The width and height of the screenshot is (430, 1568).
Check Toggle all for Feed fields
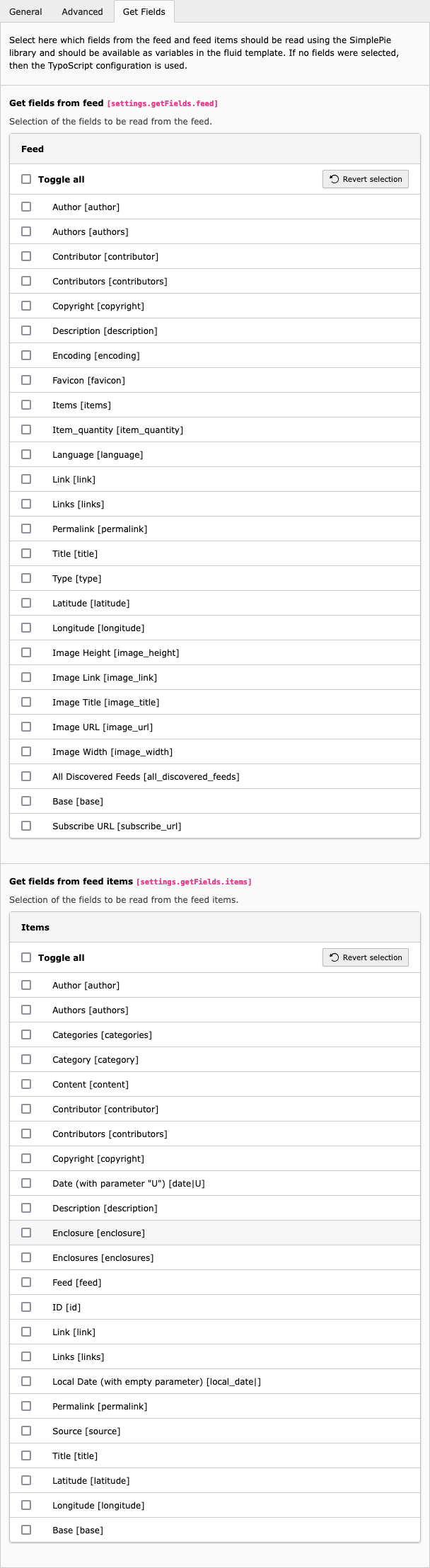26,179
